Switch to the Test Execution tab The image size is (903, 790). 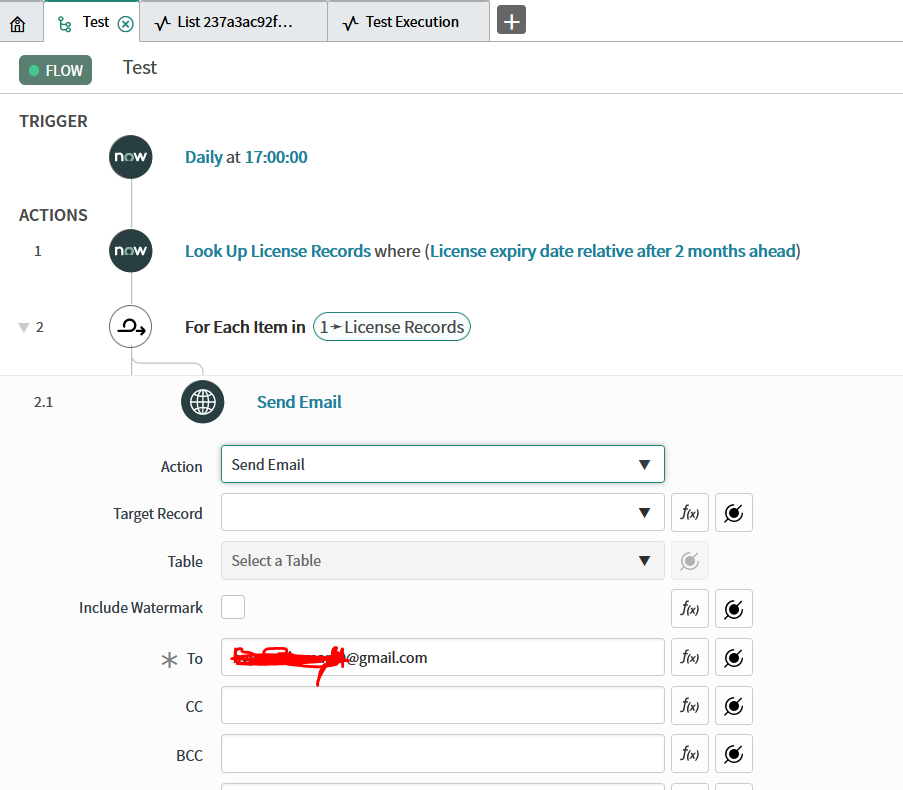[408, 22]
